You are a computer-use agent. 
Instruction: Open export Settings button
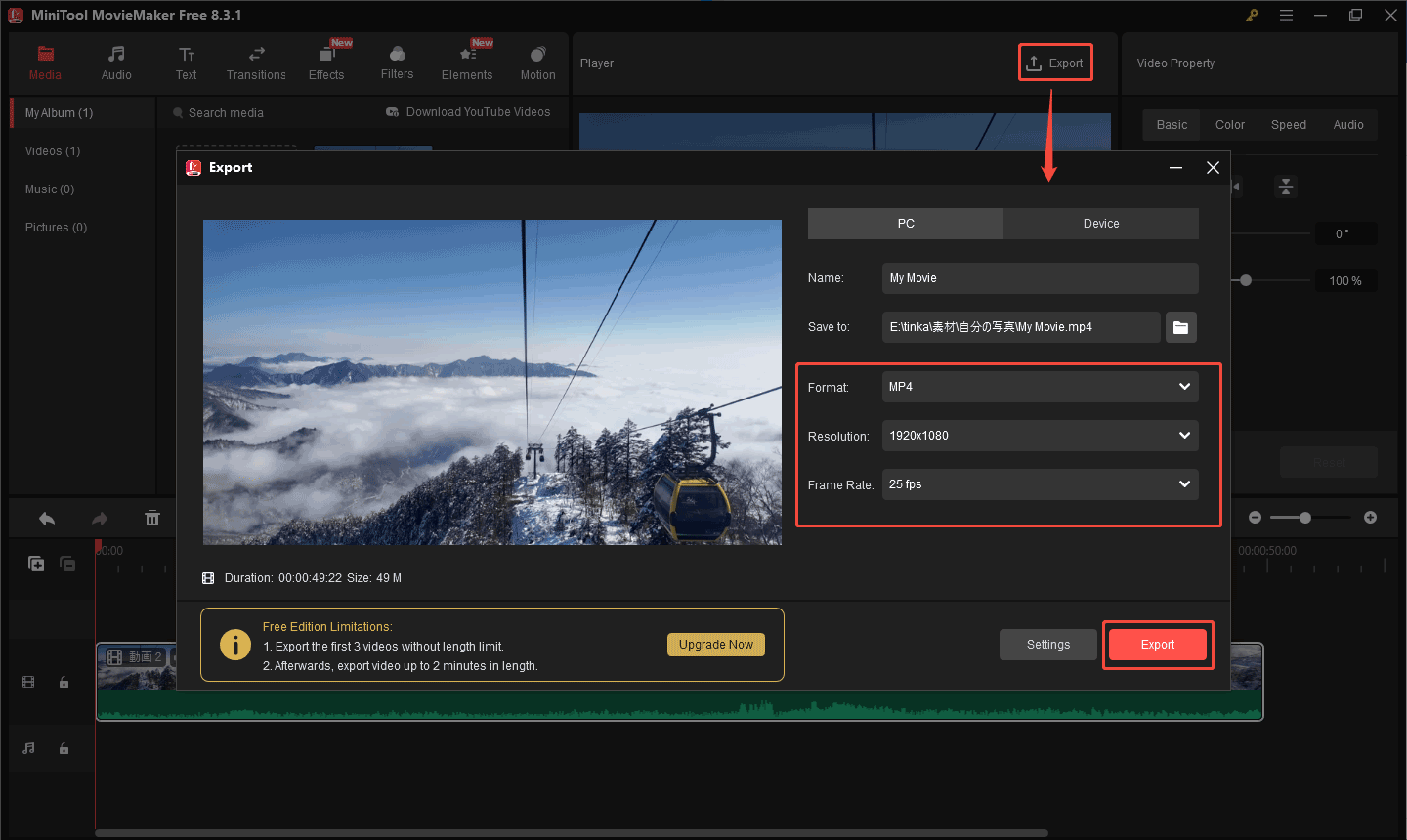tap(1047, 645)
